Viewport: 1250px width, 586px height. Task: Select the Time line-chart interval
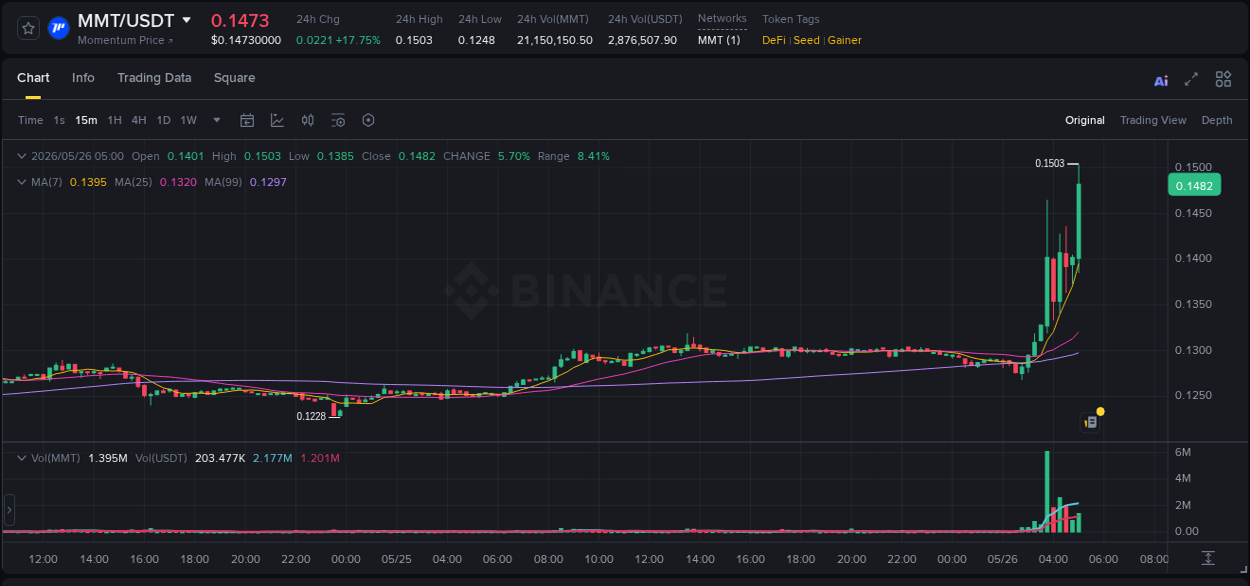click(31, 120)
